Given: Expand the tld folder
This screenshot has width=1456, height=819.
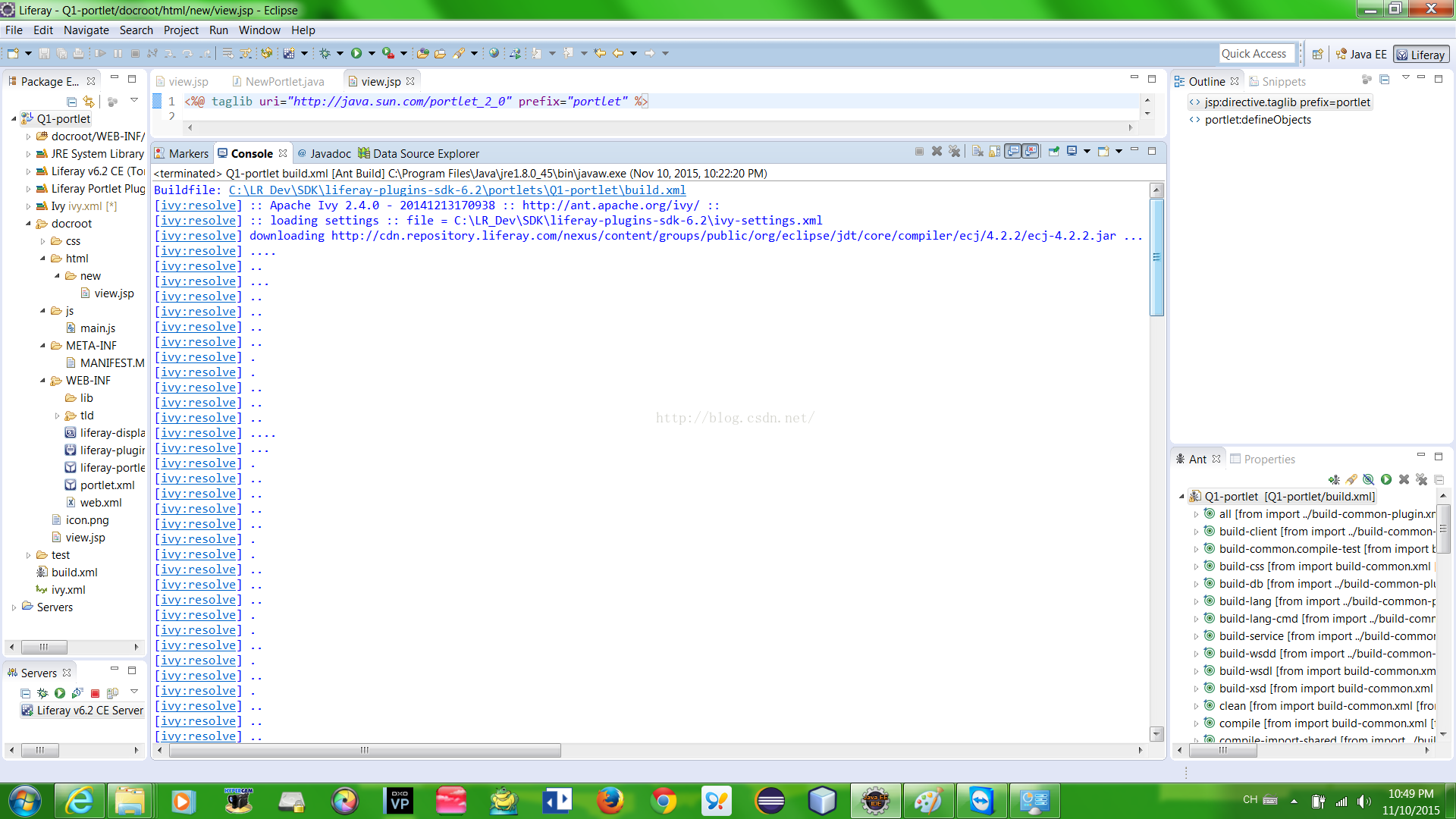Looking at the screenshot, I should click(57, 416).
